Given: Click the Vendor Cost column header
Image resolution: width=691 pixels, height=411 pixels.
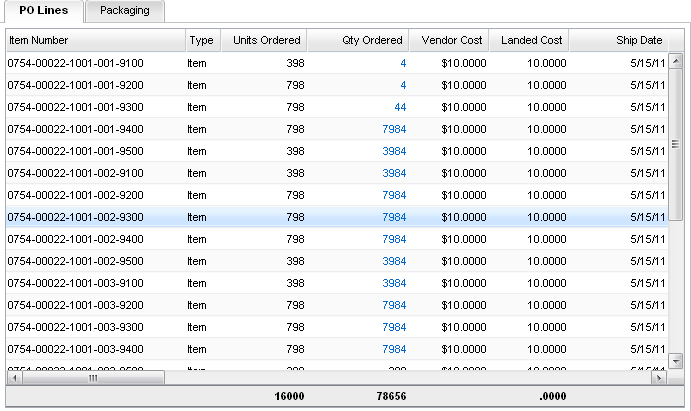Looking at the screenshot, I should point(448,40).
